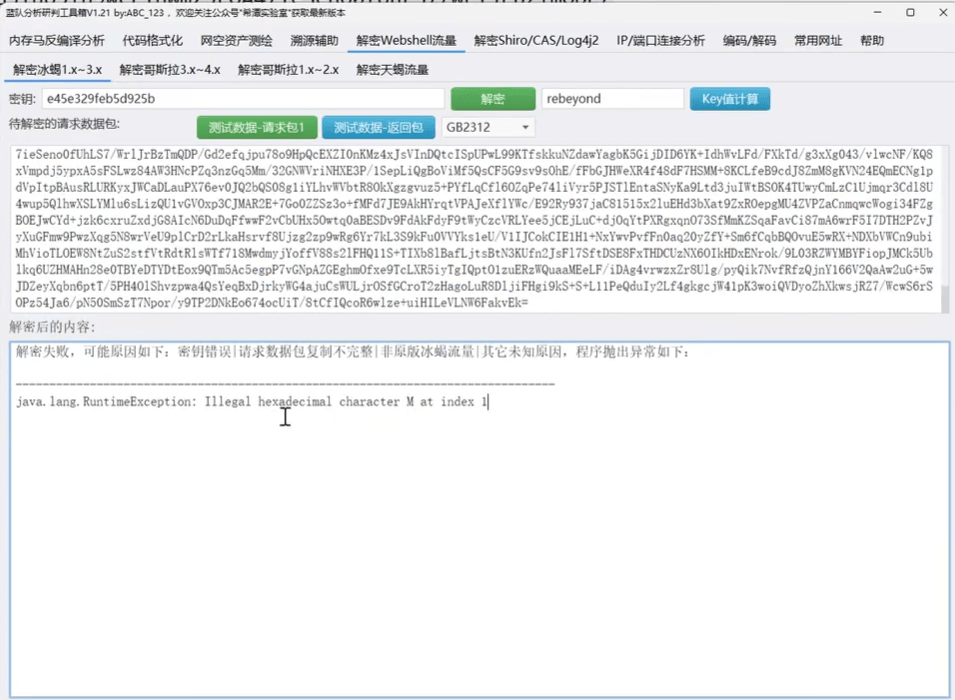
Task: Click the 解密失败 failure message line
Action: pos(352,352)
